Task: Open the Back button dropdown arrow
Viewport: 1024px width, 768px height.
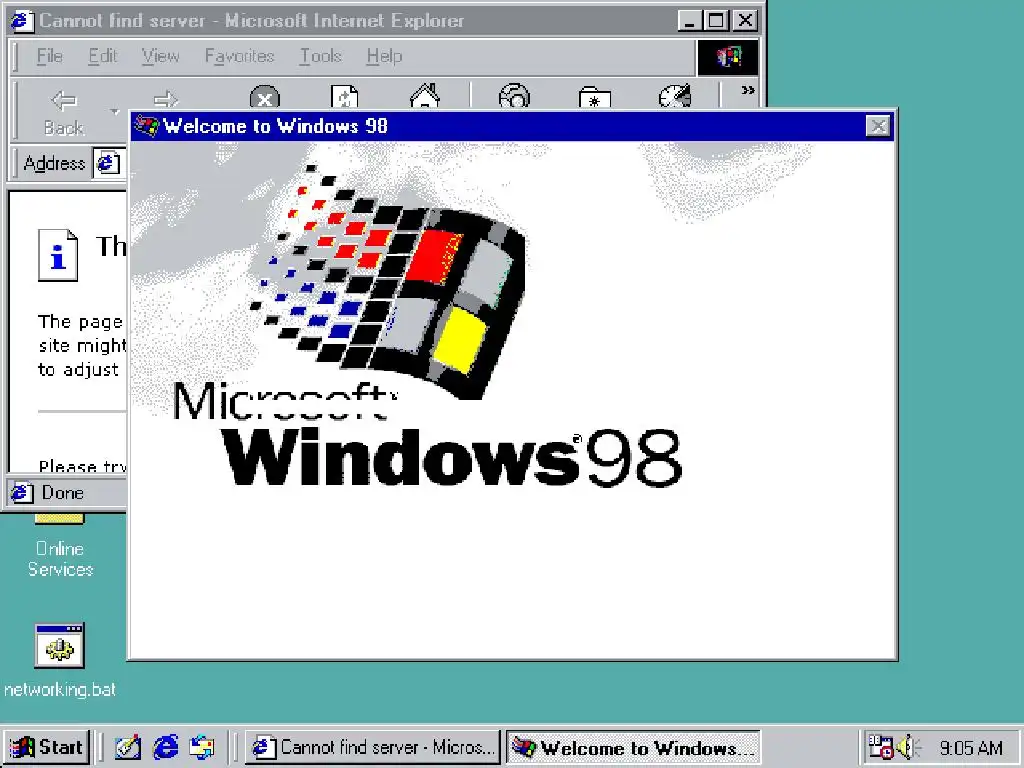Action: pyautogui.click(x=115, y=112)
